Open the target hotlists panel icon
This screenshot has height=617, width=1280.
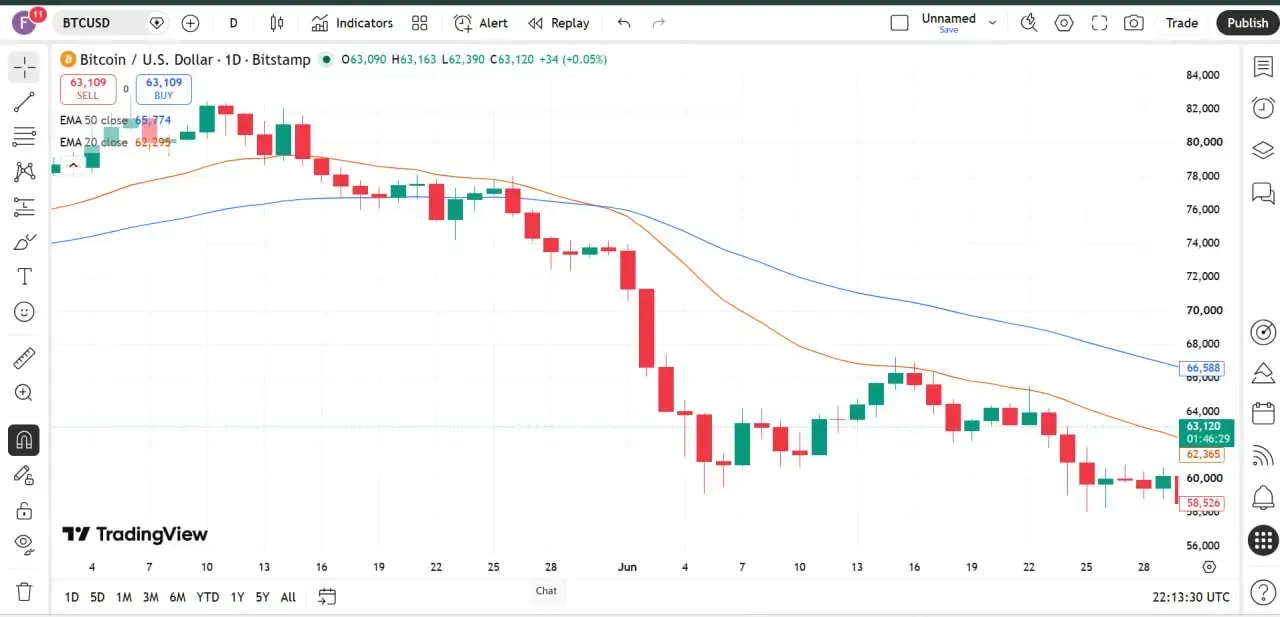coord(1263,332)
